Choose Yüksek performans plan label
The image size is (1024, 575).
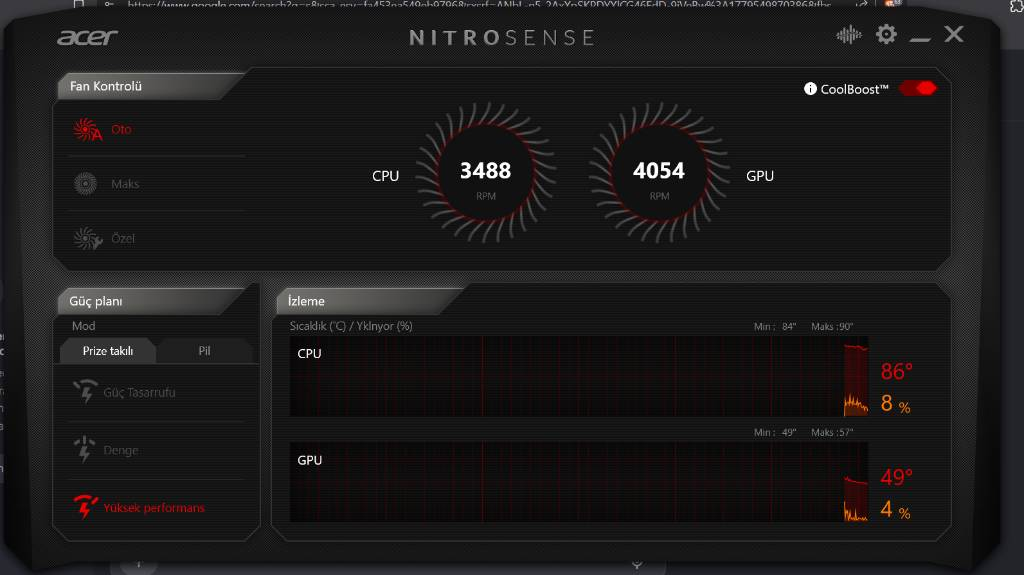pyautogui.click(x=154, y=508)
